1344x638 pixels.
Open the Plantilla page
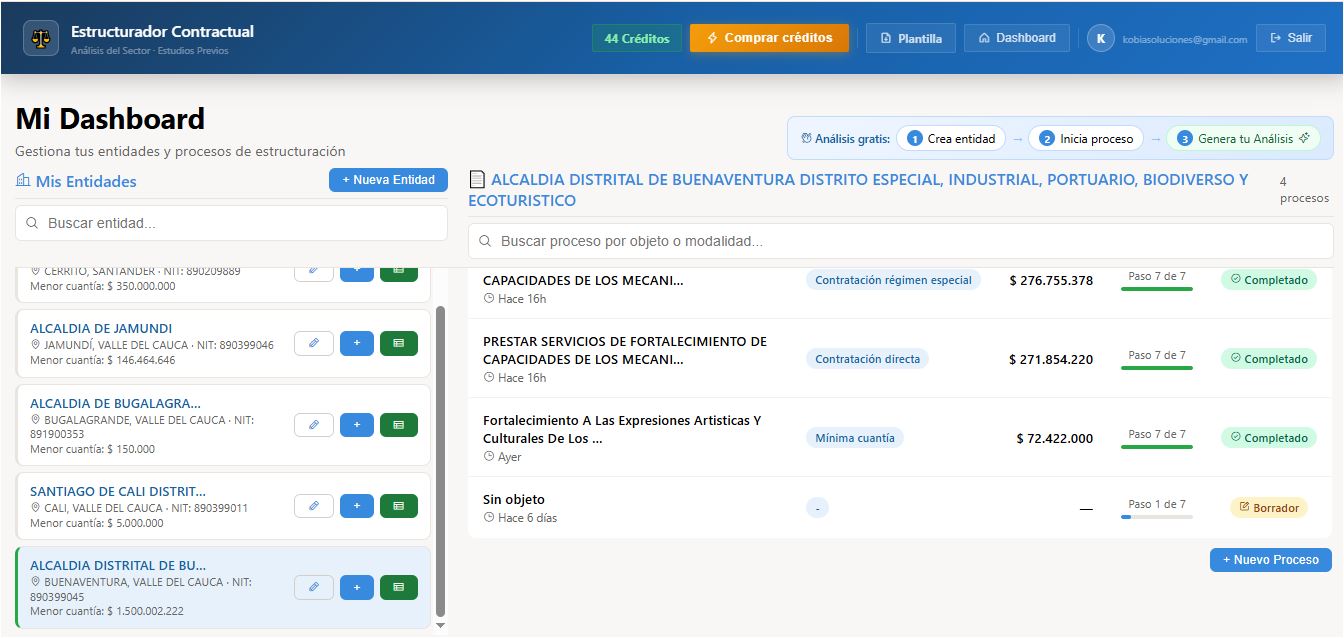click(x=911, y=38)
